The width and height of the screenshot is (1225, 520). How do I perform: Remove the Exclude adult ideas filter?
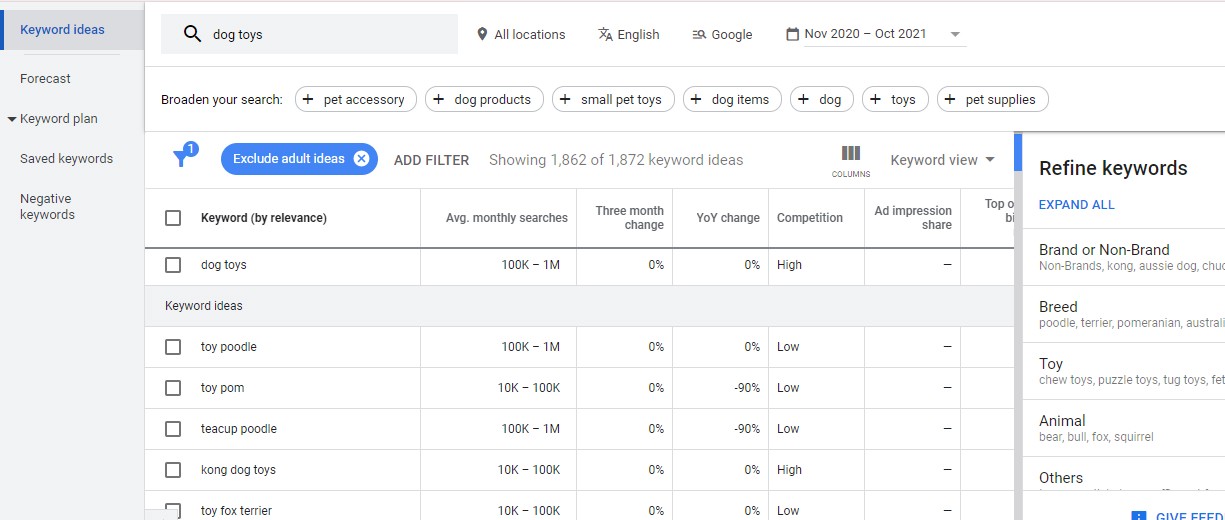point(361,159)
